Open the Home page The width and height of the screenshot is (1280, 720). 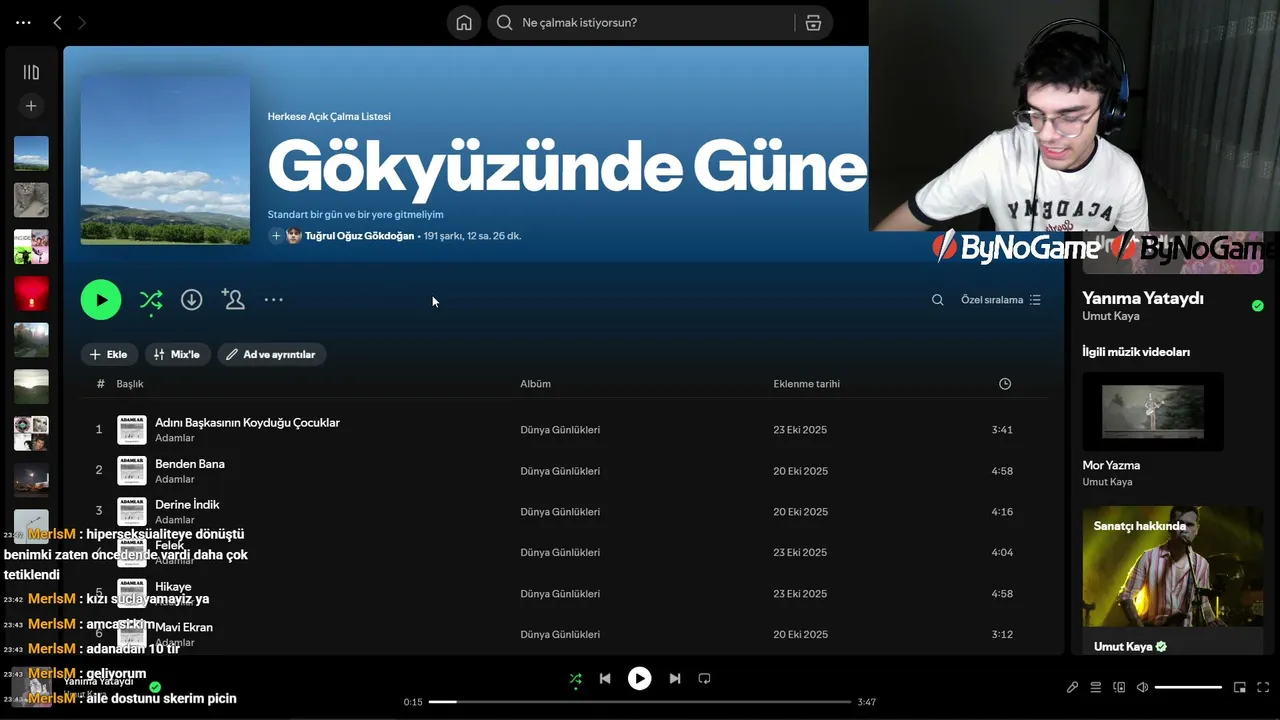pyautogui.click(x=464, y=22)
